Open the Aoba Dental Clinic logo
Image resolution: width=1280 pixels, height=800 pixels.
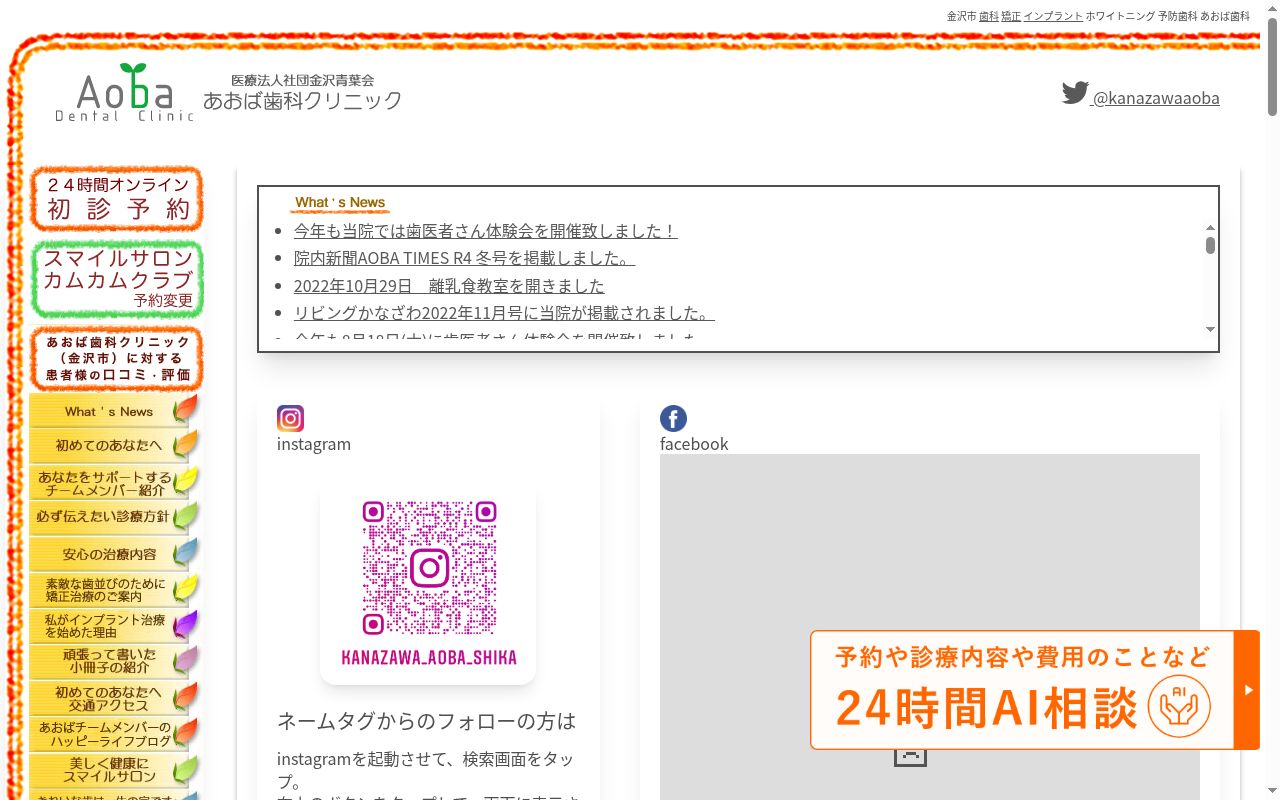coord(125,93)
